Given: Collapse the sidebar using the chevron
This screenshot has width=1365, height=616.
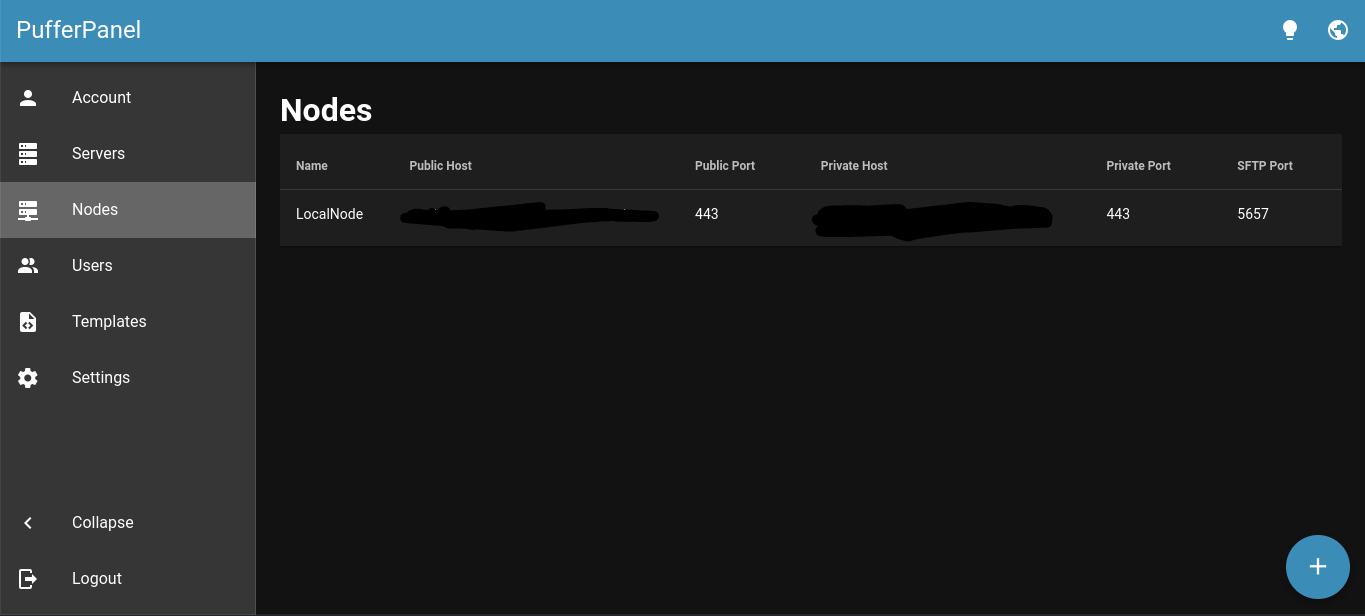Looking at the screenshot, I should tap(27, 522).
